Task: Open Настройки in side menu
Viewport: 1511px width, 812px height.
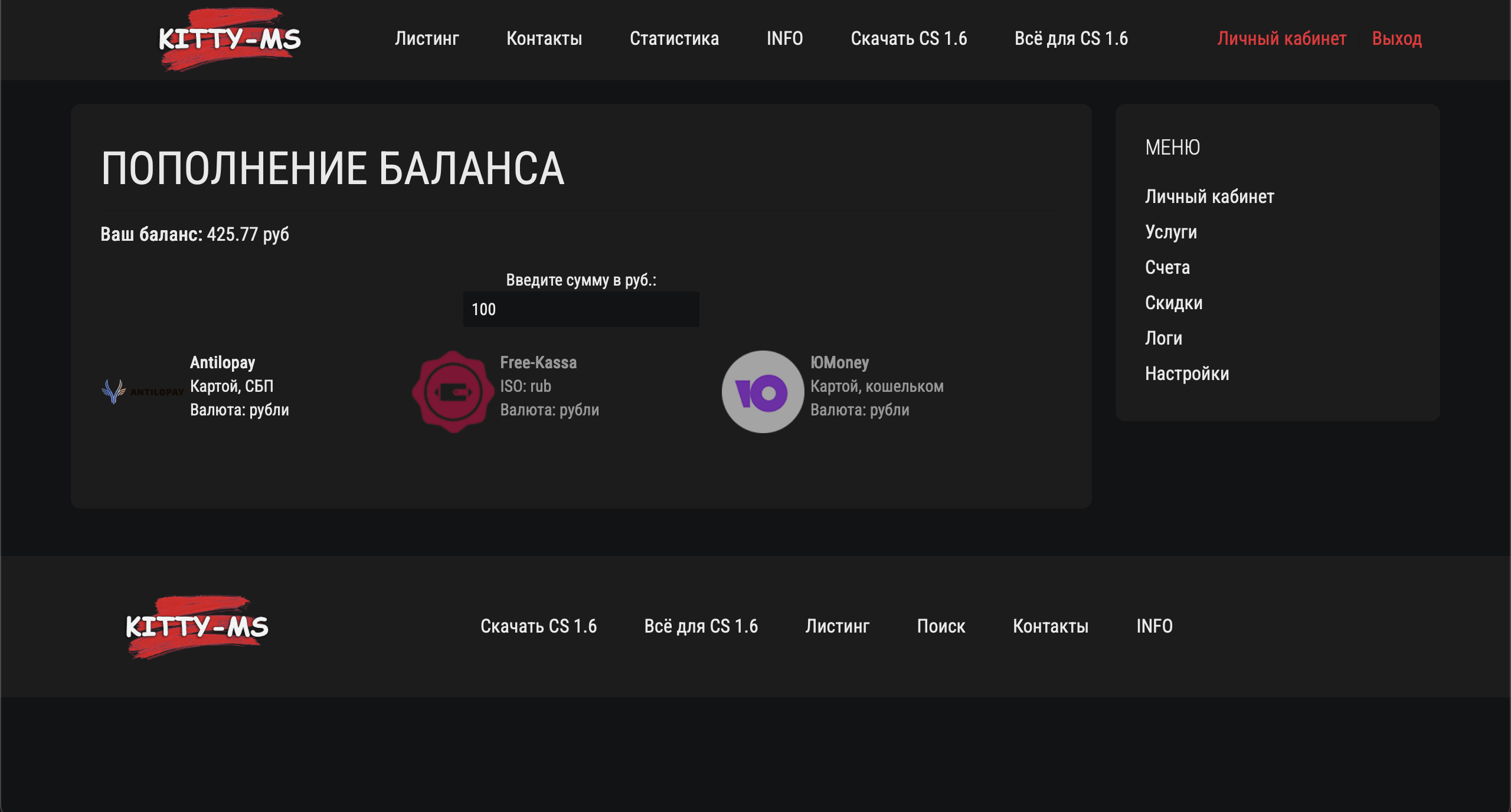Action: tap(1187, 374)
